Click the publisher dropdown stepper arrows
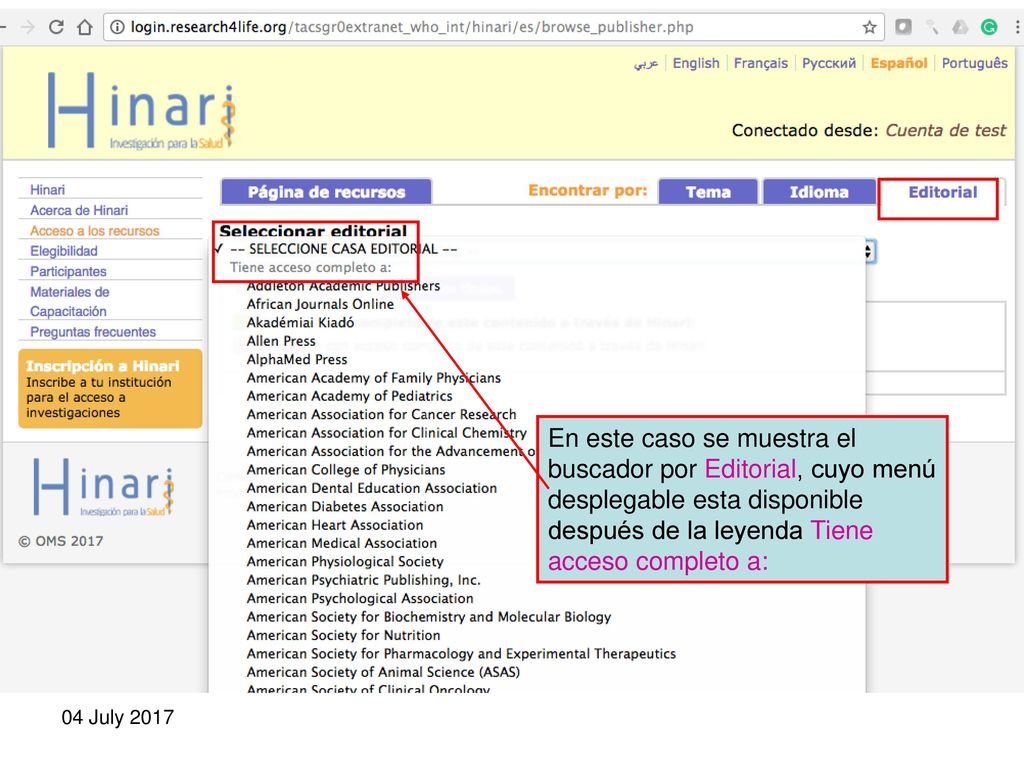The width and height of the screenshot is (1024, 768). point(868,251)
